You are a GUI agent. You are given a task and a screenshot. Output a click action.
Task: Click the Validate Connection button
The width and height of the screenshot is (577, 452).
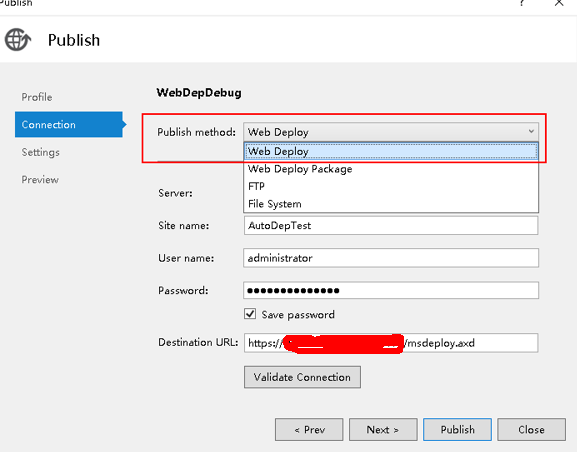(x=302, y=377)
